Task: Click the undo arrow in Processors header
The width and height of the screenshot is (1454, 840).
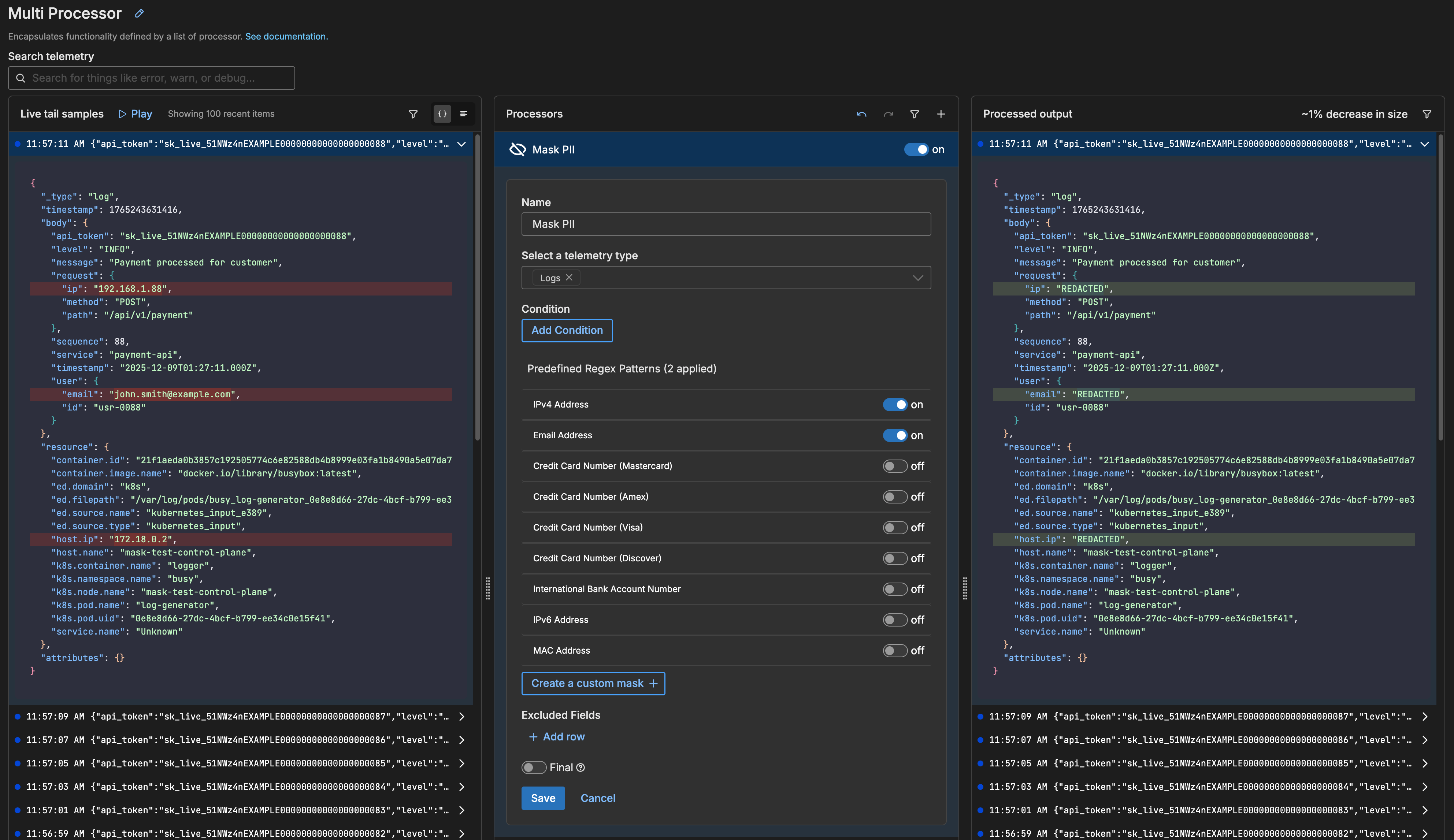Action: [861, 114]
